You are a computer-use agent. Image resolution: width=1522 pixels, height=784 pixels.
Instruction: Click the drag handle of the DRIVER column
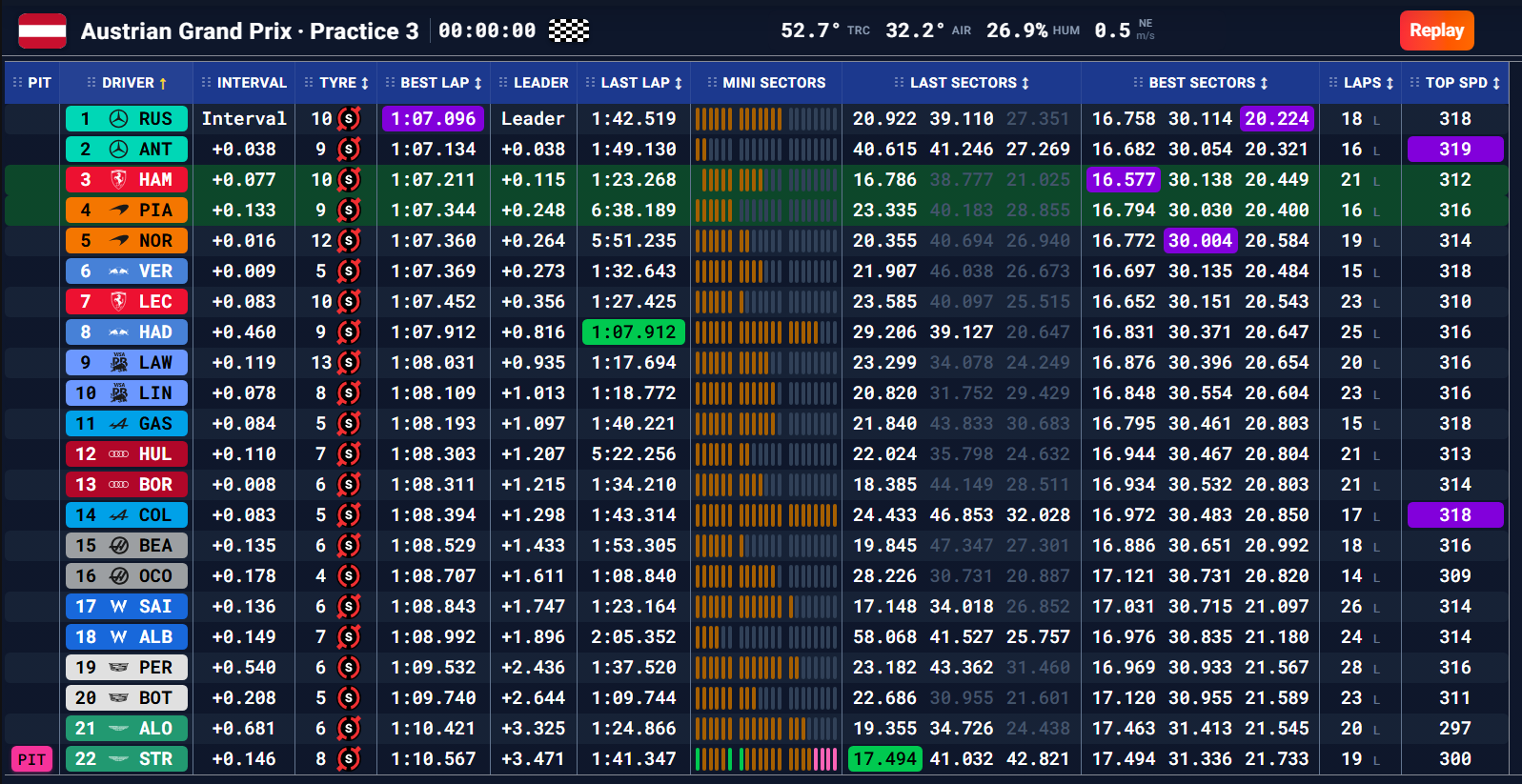(91, 83)
